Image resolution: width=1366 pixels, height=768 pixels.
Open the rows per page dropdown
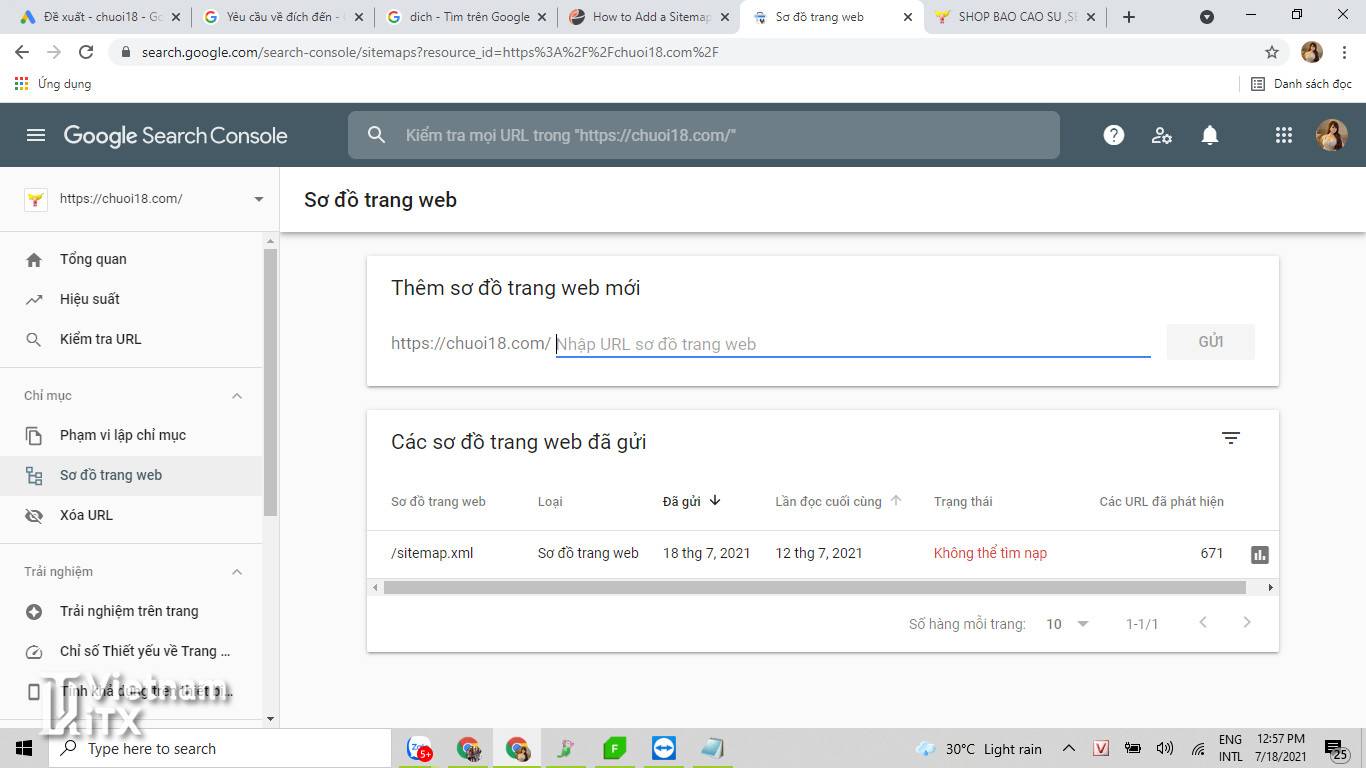click(x=1067, y=624)
